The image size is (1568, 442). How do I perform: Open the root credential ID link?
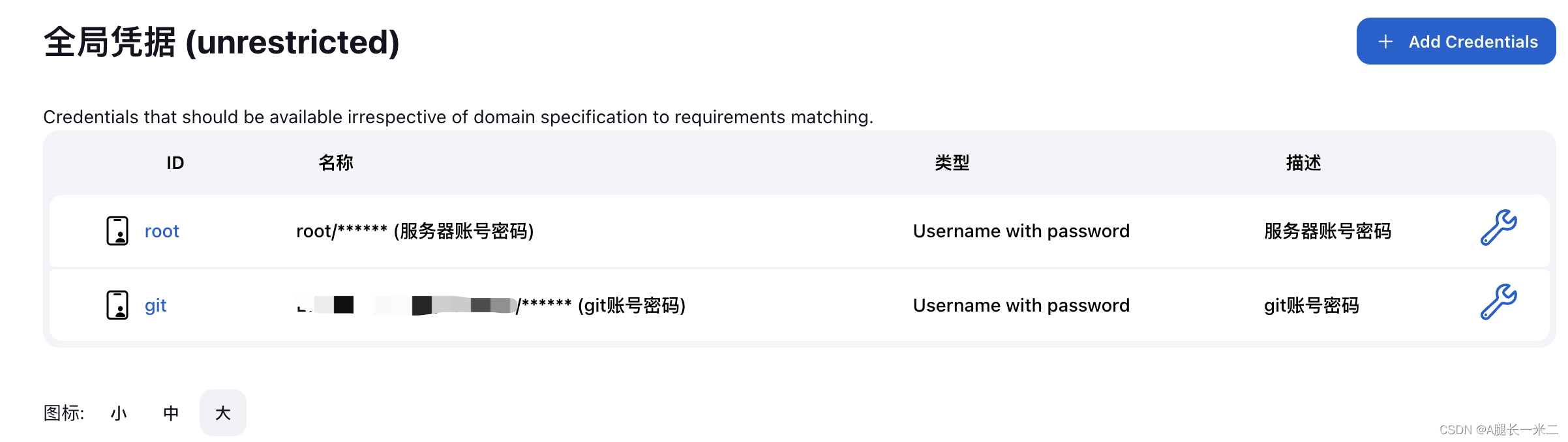click(x=162, y=231)
